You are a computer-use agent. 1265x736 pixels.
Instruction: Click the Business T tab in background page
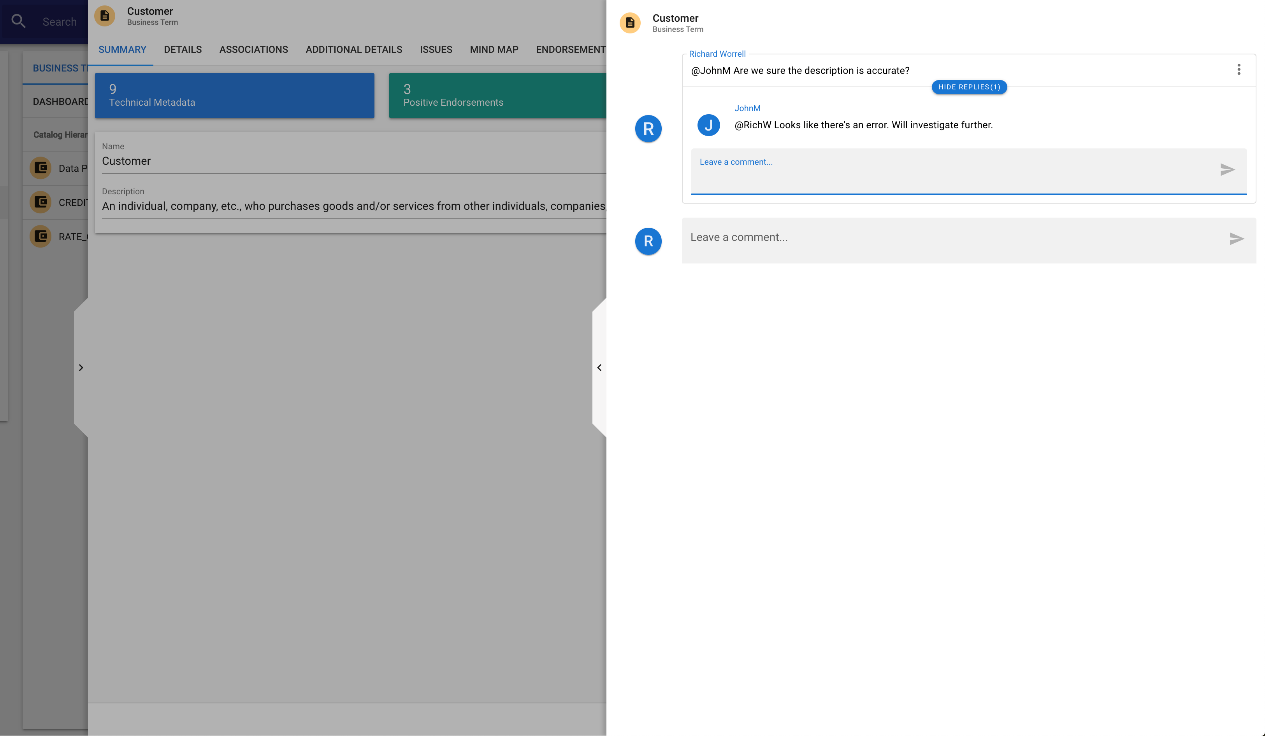[59, 68]
